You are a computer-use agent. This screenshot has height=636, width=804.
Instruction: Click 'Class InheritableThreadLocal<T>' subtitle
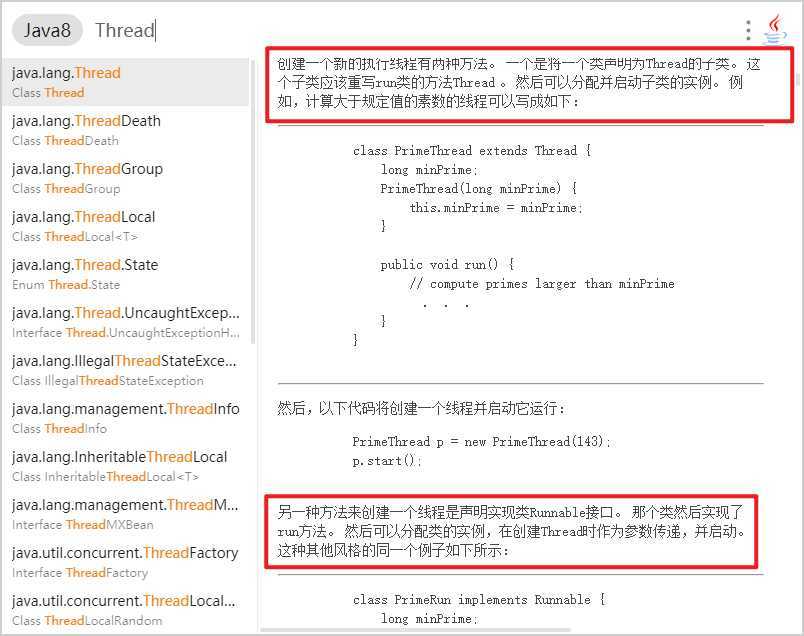tap(105, 476)
